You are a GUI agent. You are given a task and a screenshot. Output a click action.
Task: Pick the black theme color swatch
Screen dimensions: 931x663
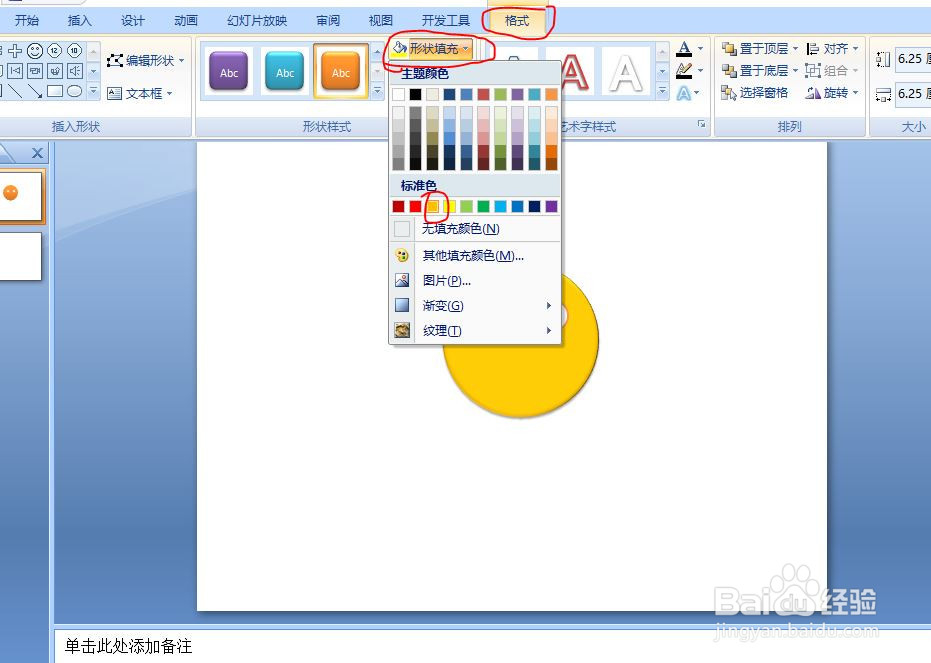[416, 94]
